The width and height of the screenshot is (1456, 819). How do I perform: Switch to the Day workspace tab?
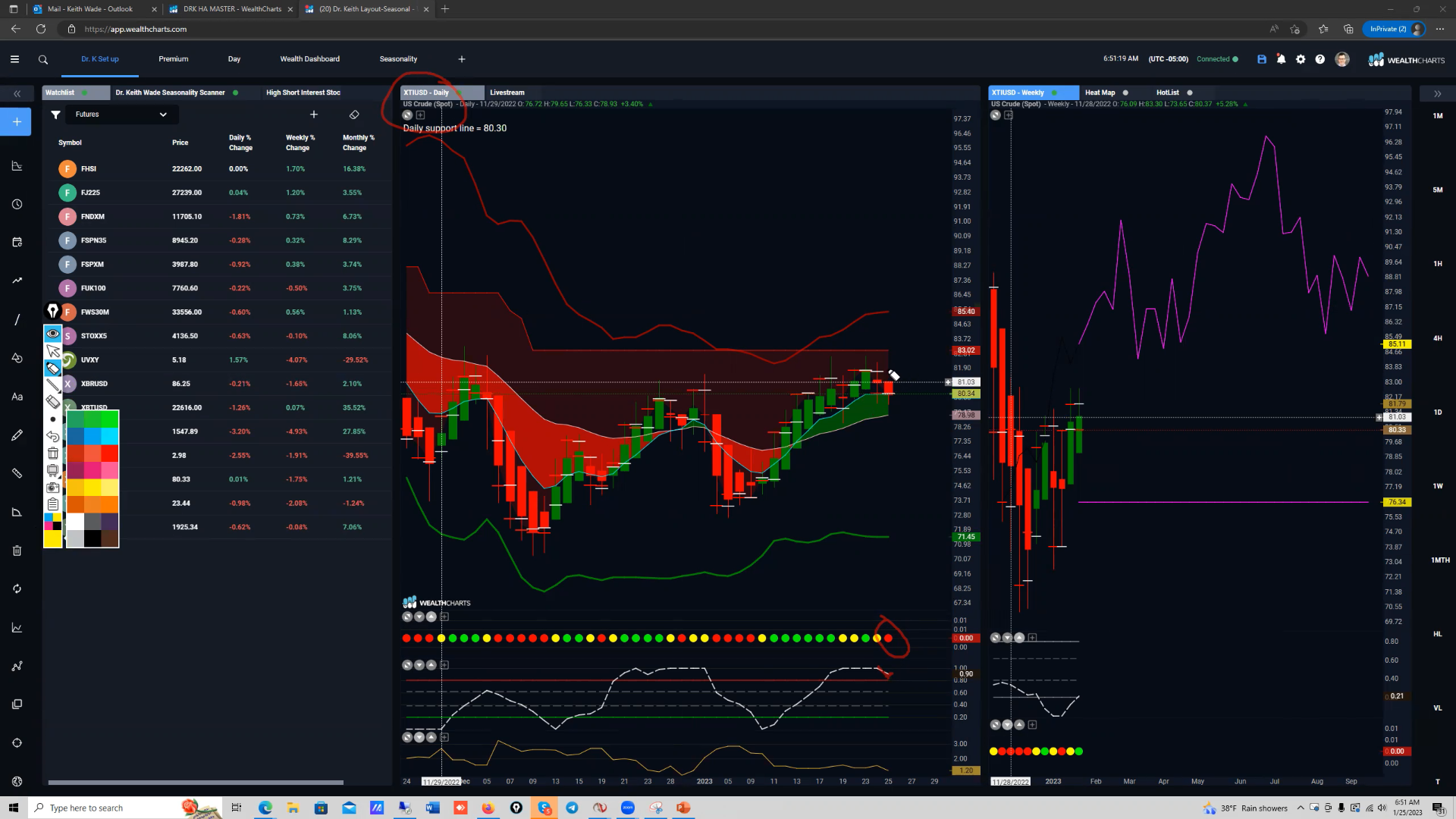(234, 59)
